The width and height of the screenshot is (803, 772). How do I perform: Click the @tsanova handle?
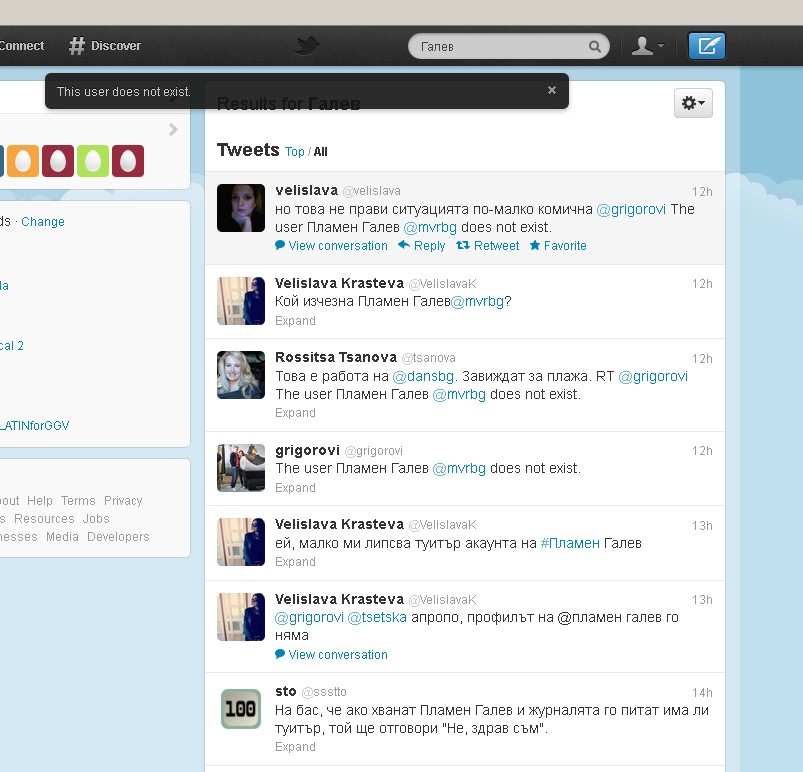point(429,358)
